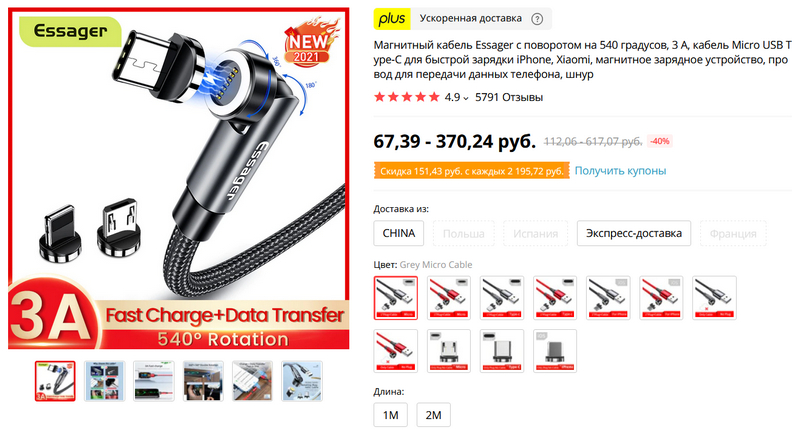Image resolution: width=800 pixels, height=432 pixels.
Task: Expand the 4.9 rating dropdown chevron
Action: tap(465, 98)
